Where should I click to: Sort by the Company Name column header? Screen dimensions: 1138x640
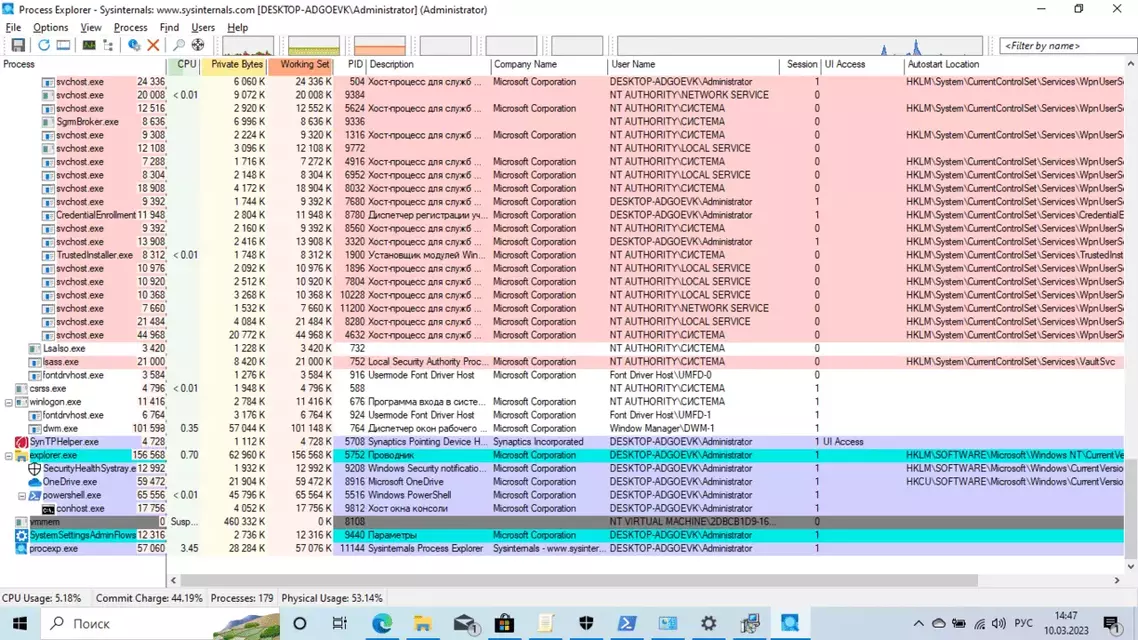click(549, 65)
